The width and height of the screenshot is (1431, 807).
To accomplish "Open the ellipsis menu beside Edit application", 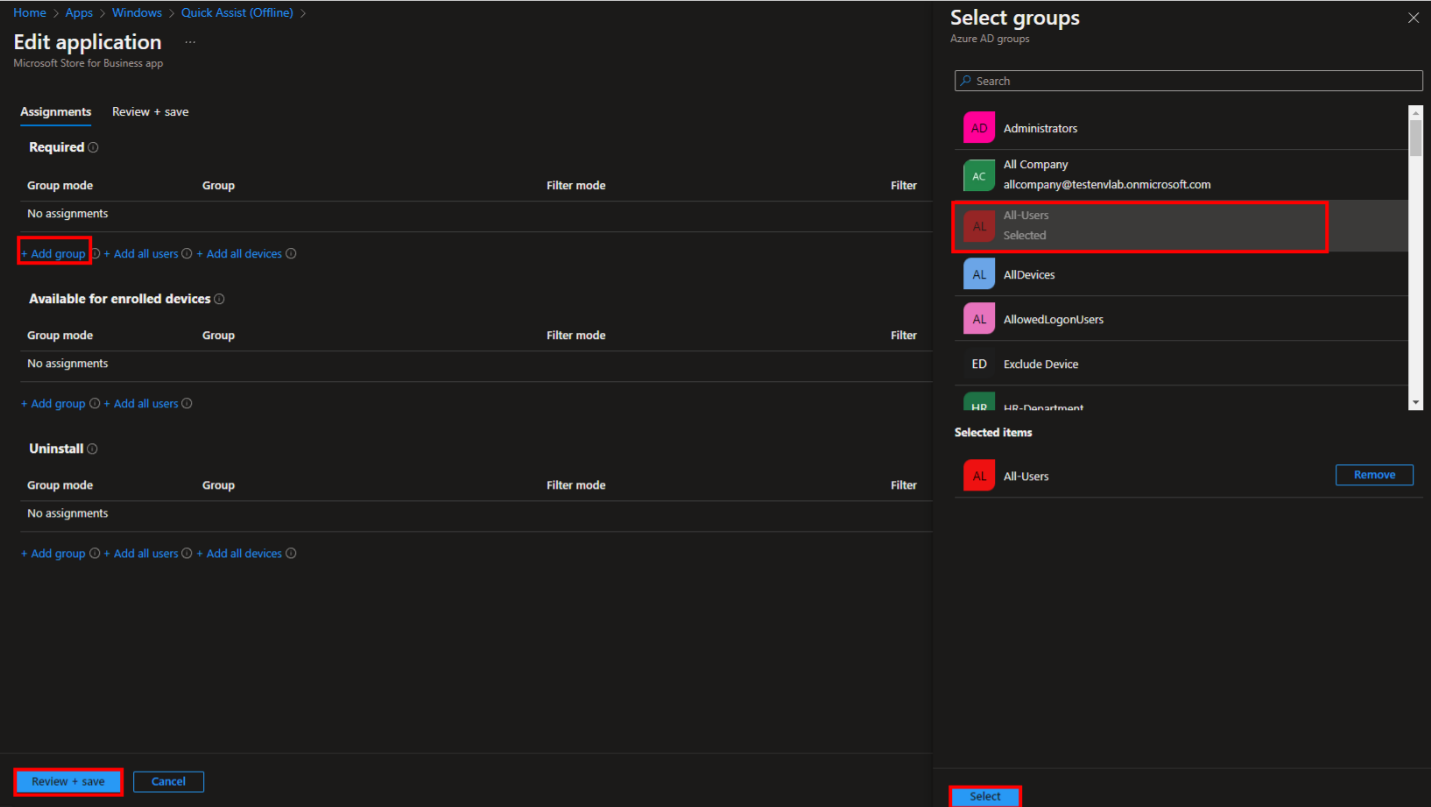I will pyautogui.click(x=190, y=43).
